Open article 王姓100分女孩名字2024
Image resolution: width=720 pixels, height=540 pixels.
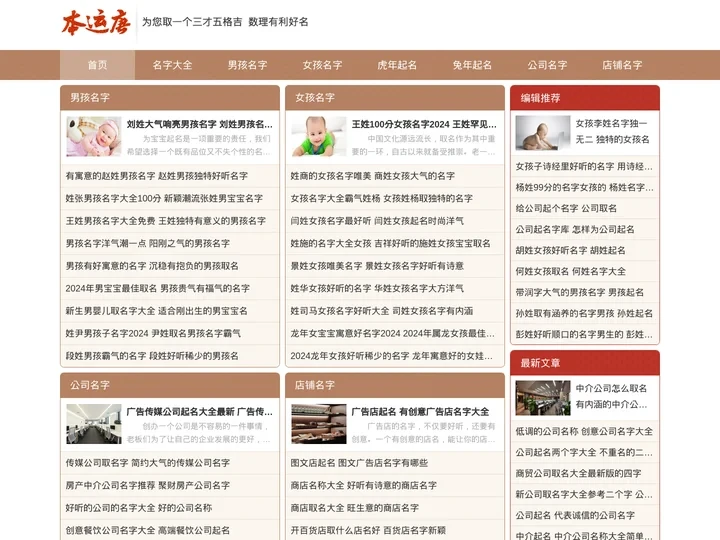click(x=424, y=124)
